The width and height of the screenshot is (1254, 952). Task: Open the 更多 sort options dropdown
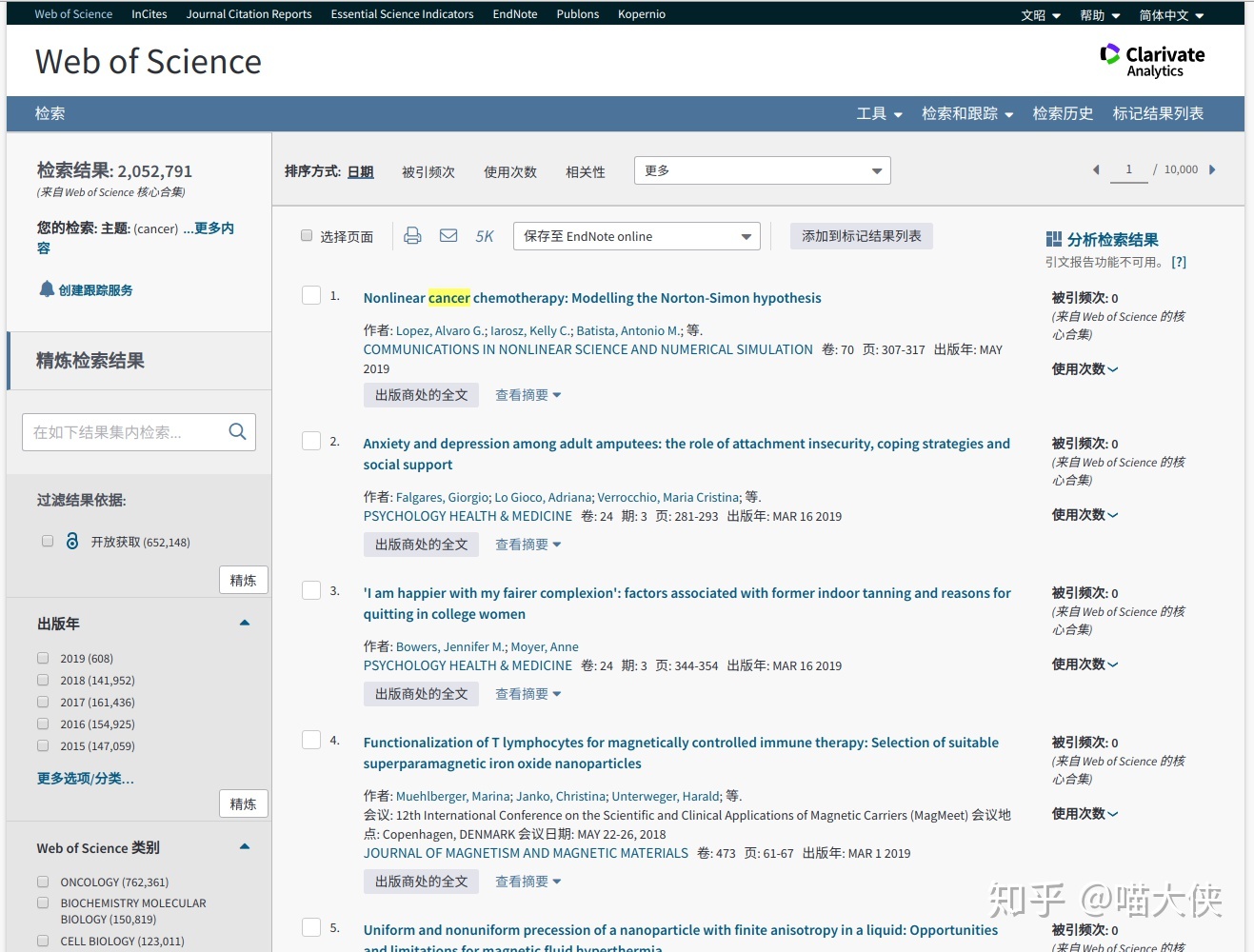[x=763, y=170]
